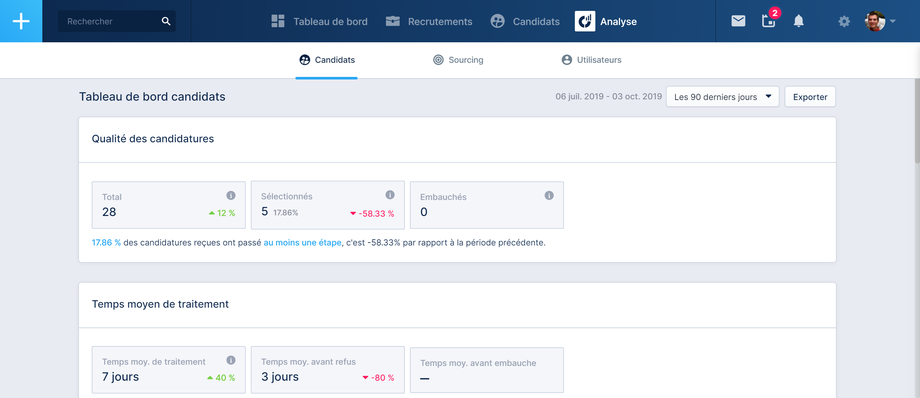The image size is (920, 398).
Task: Switch to the Utilisateurs tab
Action: (x=591, y=60)
